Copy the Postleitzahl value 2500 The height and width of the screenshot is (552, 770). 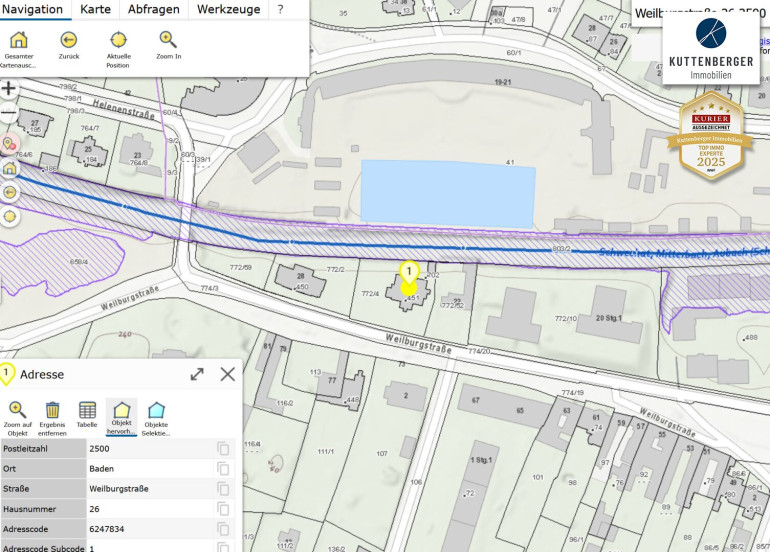tap(223, 449)
